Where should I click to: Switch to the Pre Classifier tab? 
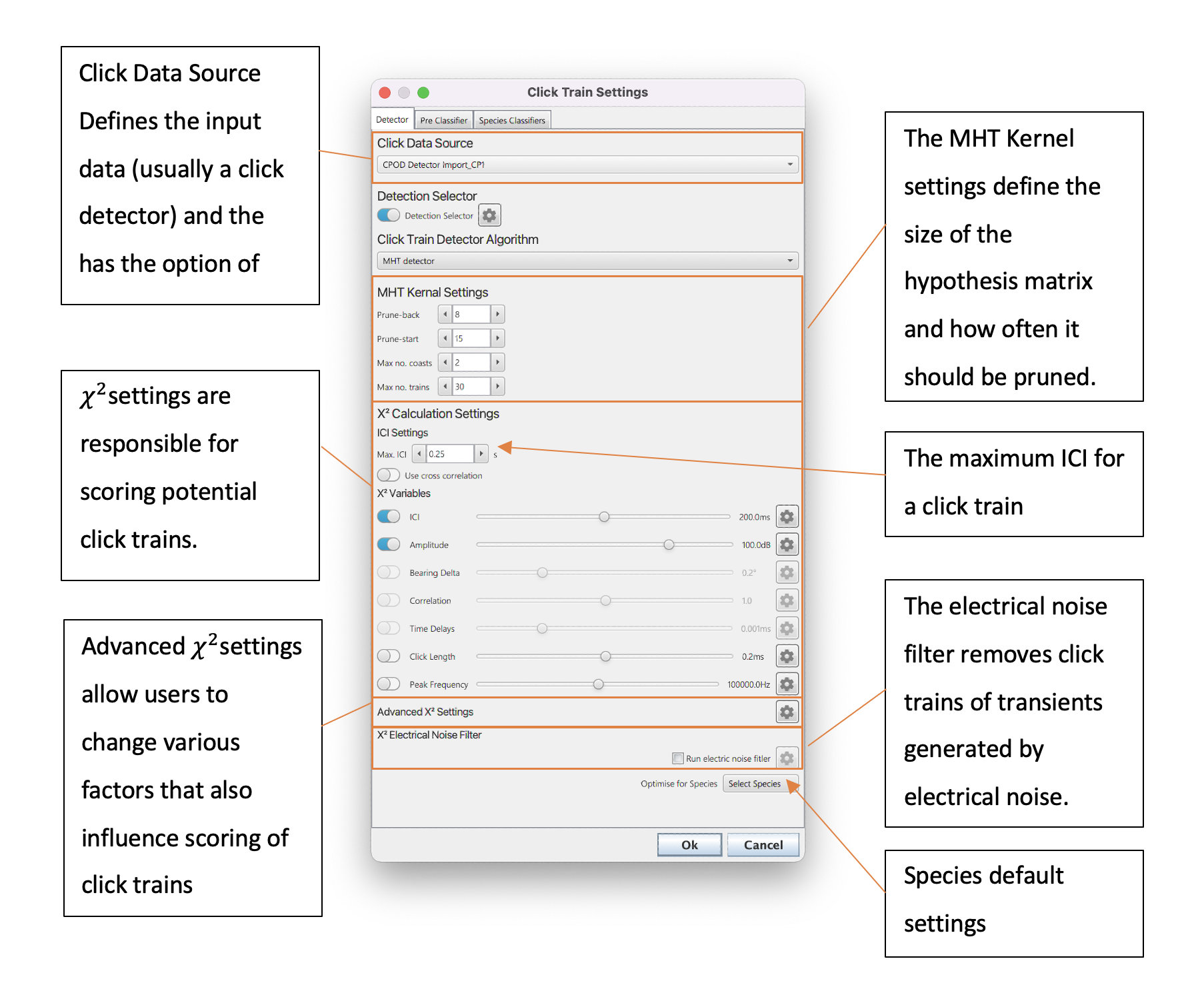pos(444,120)
